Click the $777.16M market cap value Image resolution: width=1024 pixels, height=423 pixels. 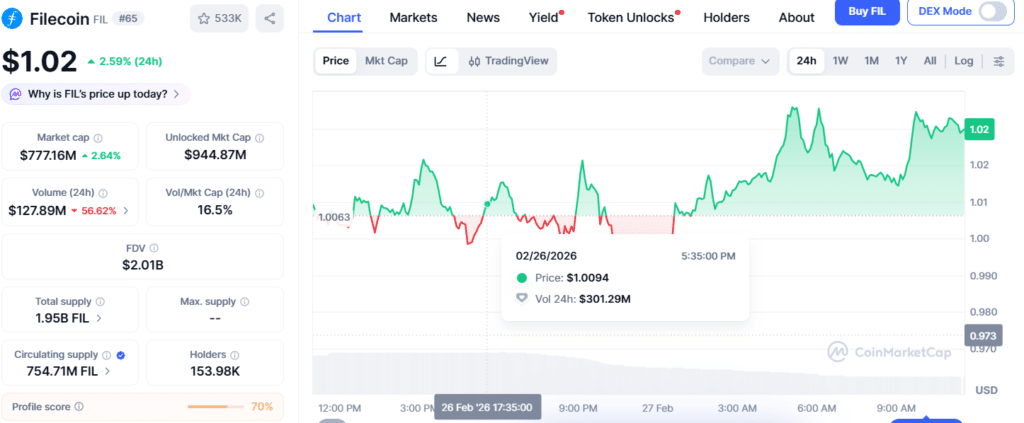(x=48, y=155)
